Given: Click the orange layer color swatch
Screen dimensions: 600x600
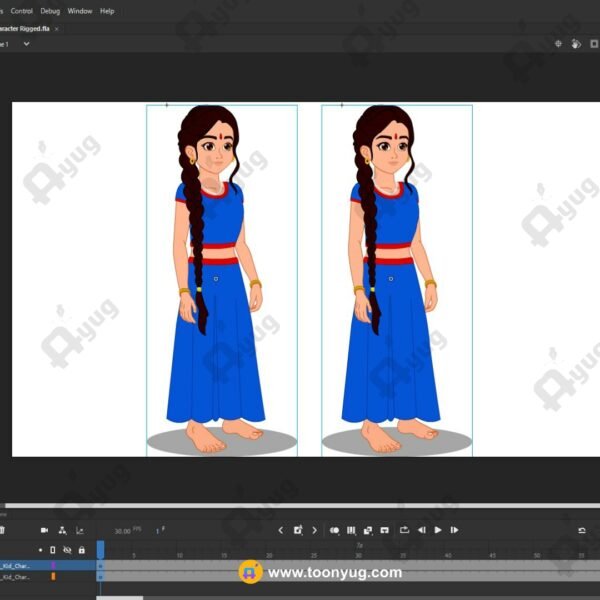Looking at the screenshot, I should point(53,576).
